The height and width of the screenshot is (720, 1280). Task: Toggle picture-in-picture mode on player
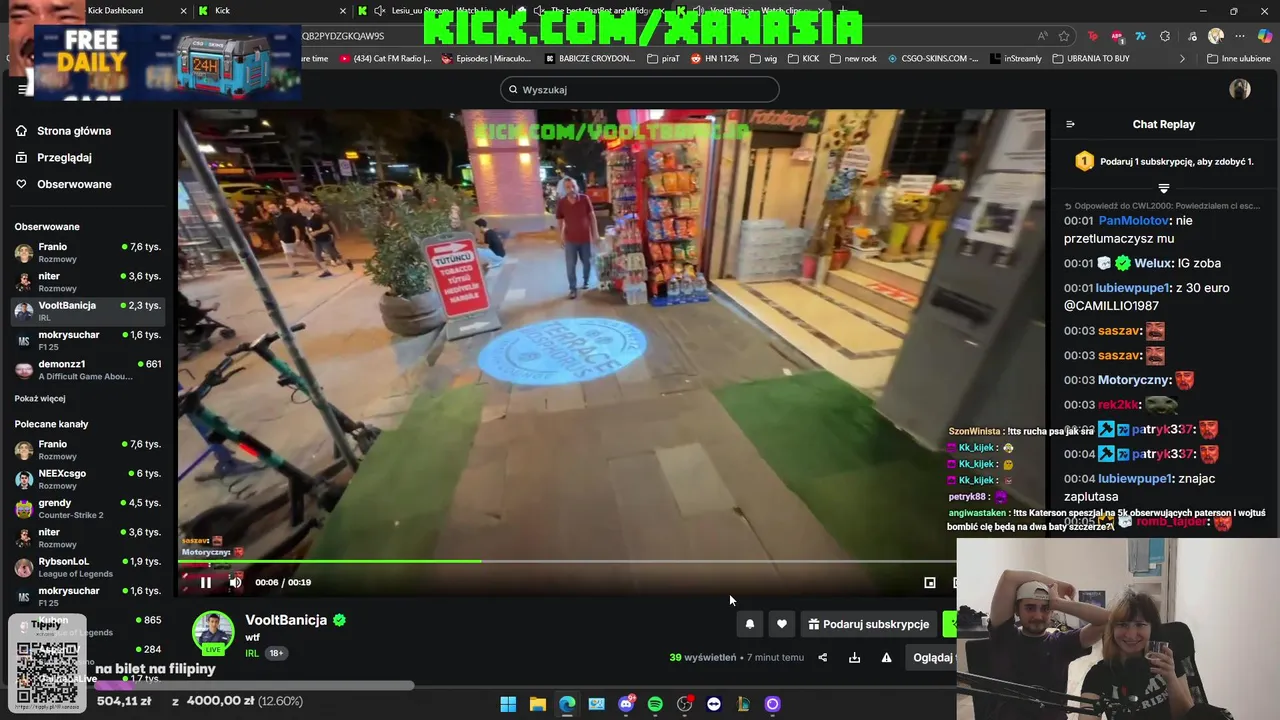pyautogui.click(x=930, y=582)
